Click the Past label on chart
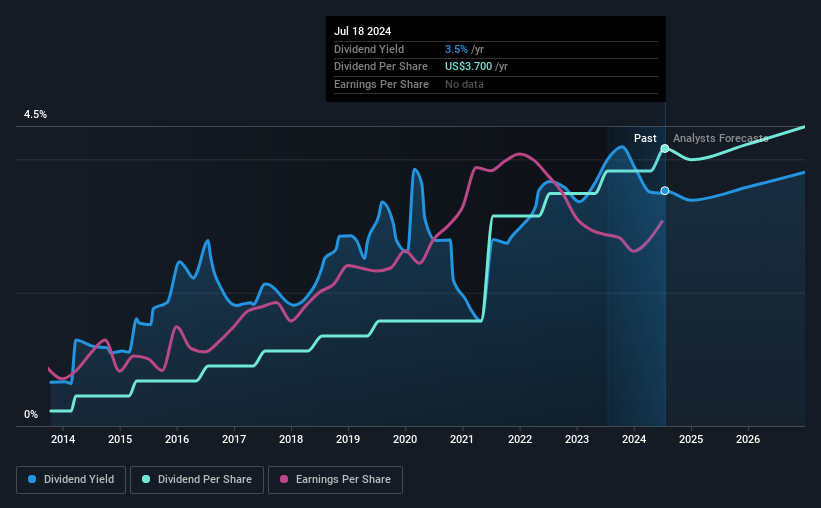821x508 pixels. [645, 138]
